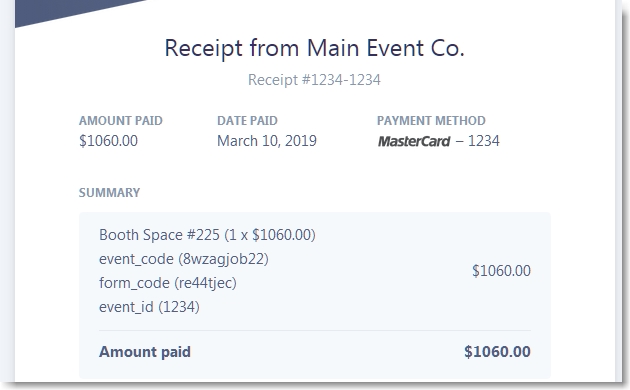Viewport: 630px width, 390px height.
Task: Click the bold Amount paid label
Action: 145,352
